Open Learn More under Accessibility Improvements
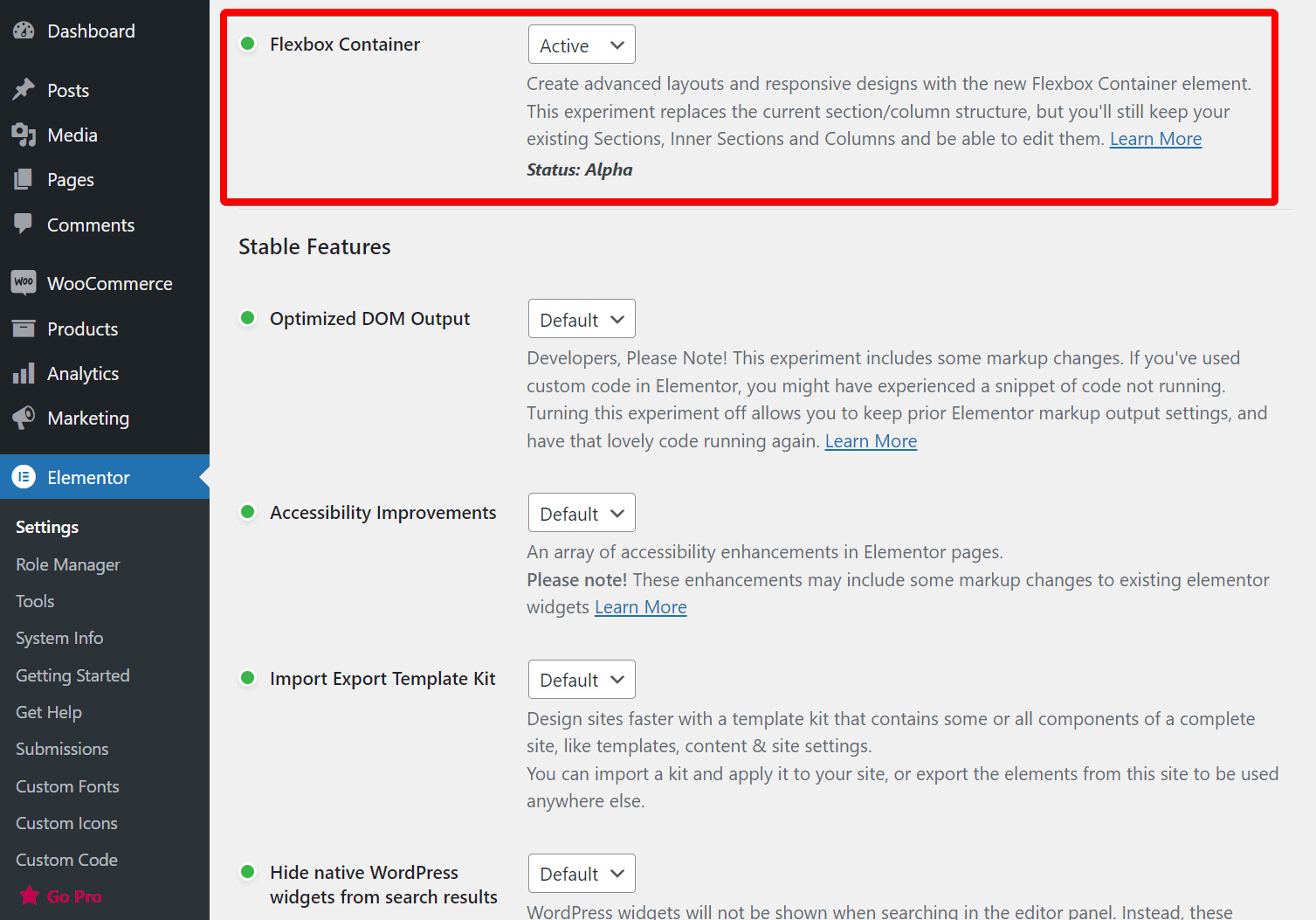The height and width of the screenshot is (920, 1316). tap(640, 607)
